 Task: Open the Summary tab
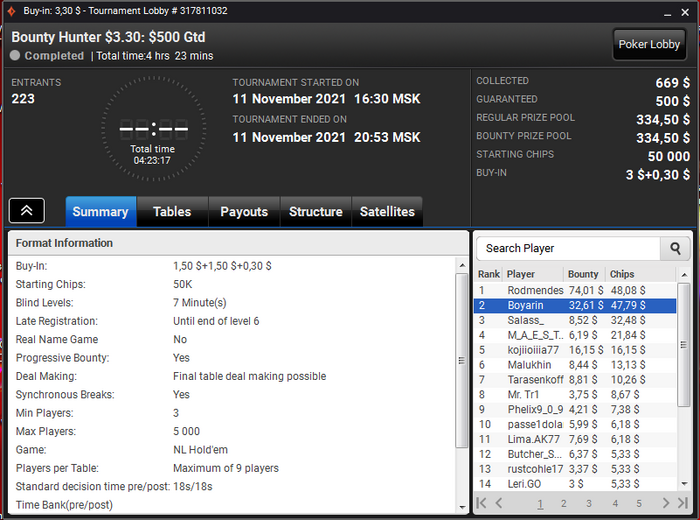(x=101, y=212)
